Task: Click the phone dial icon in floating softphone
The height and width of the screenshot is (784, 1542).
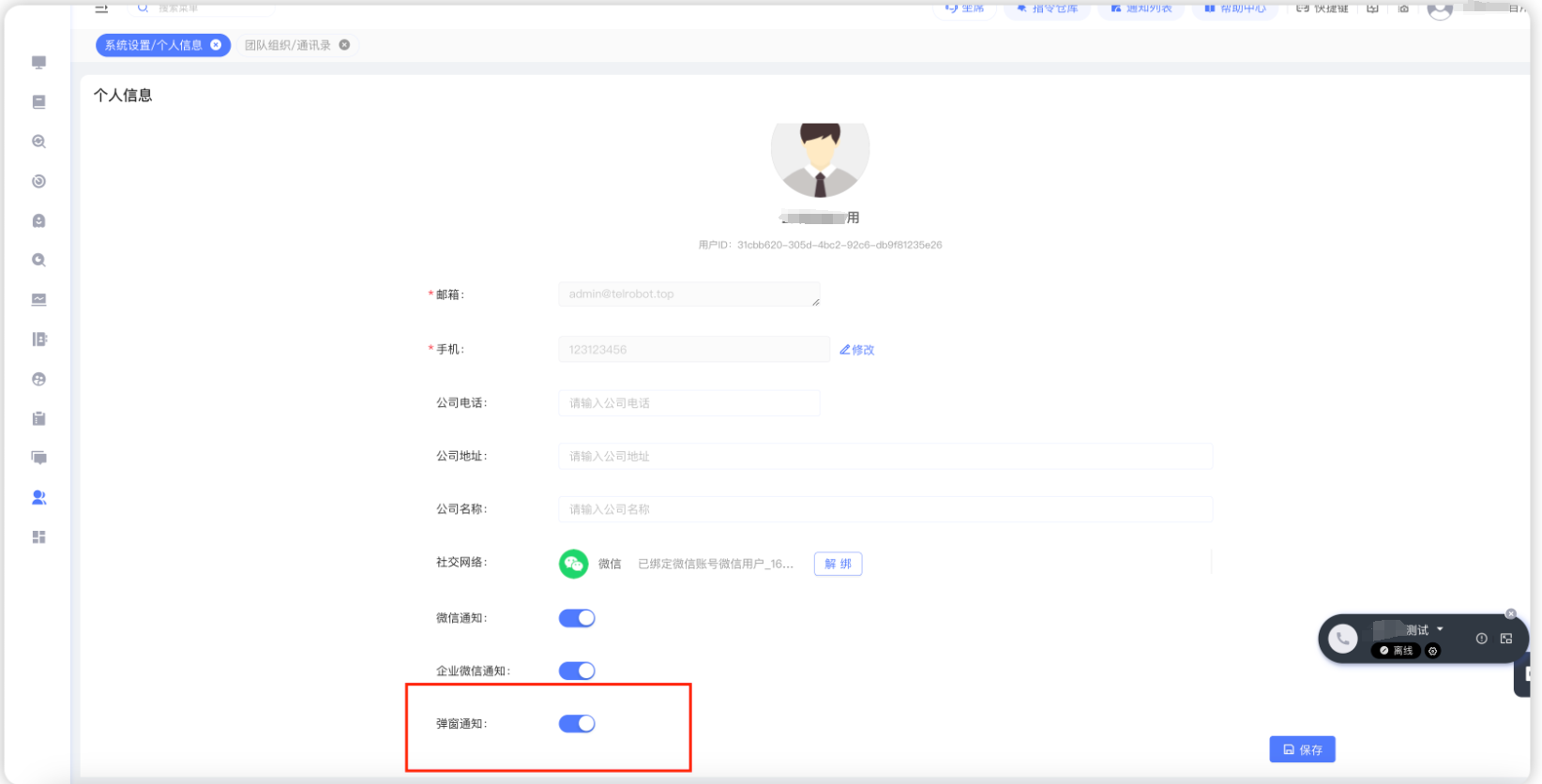Action: coord(1342,639)
